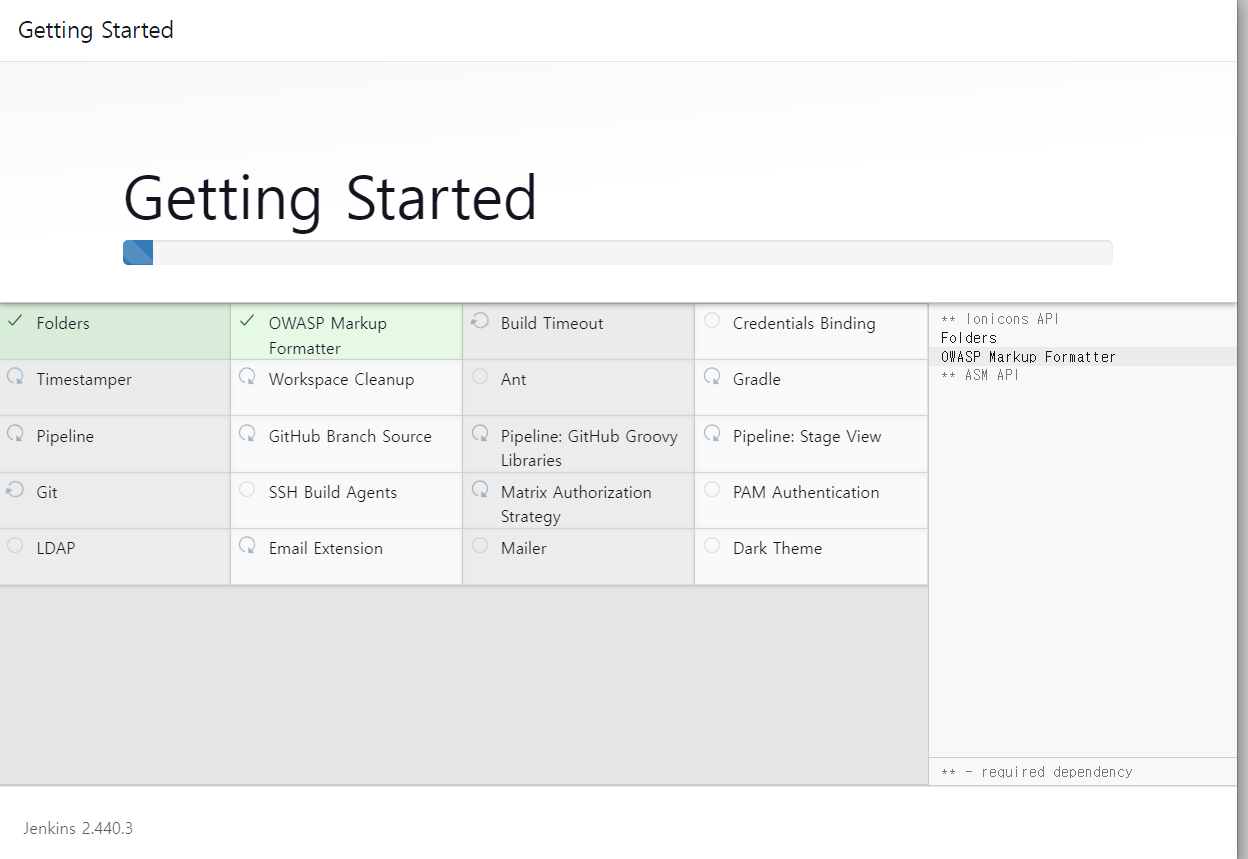Click the Git plugin label
The width and height of the screenshot is (1248, 859).
point(47,492)
